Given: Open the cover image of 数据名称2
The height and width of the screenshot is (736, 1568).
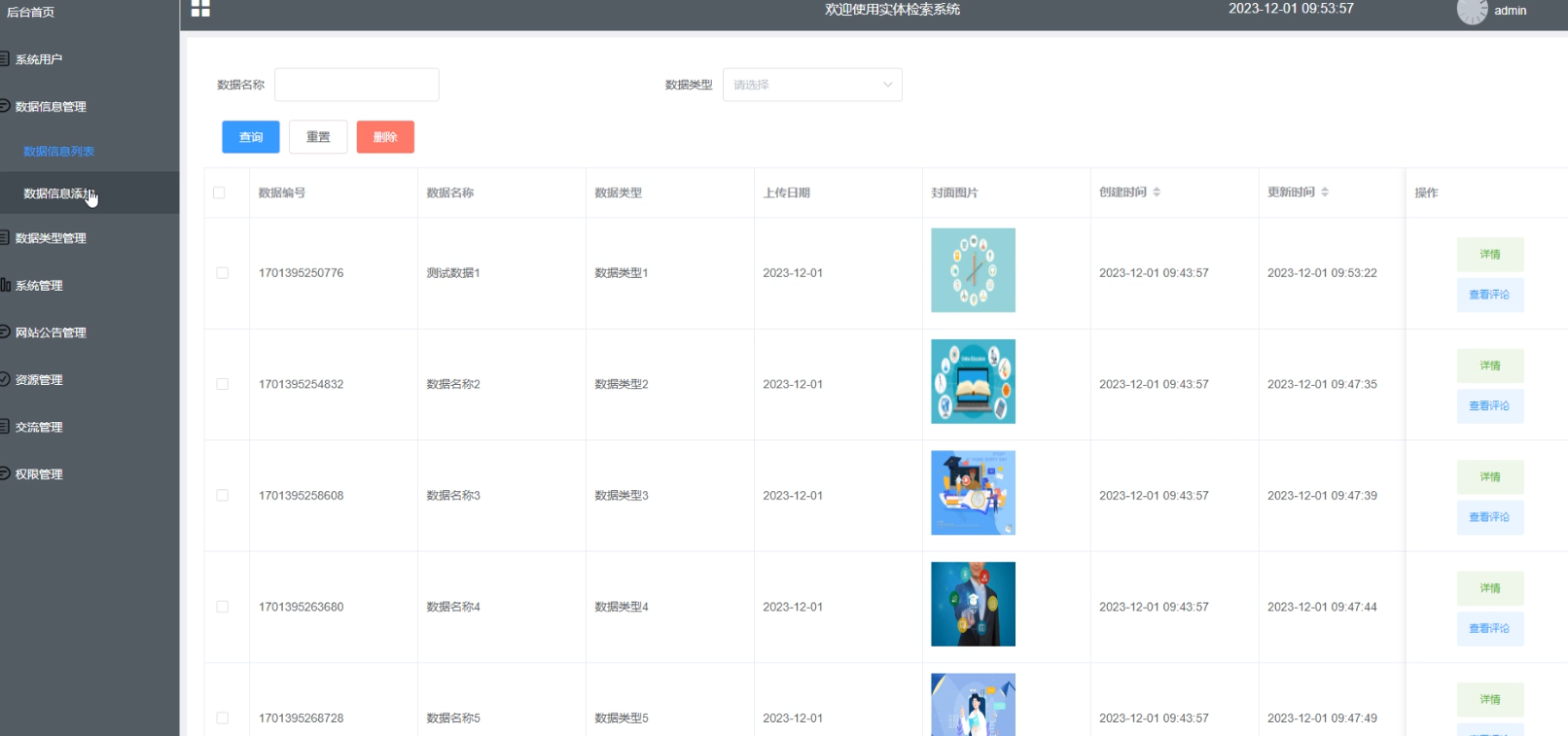Looking at the screenshot, I should click(973, 381).
